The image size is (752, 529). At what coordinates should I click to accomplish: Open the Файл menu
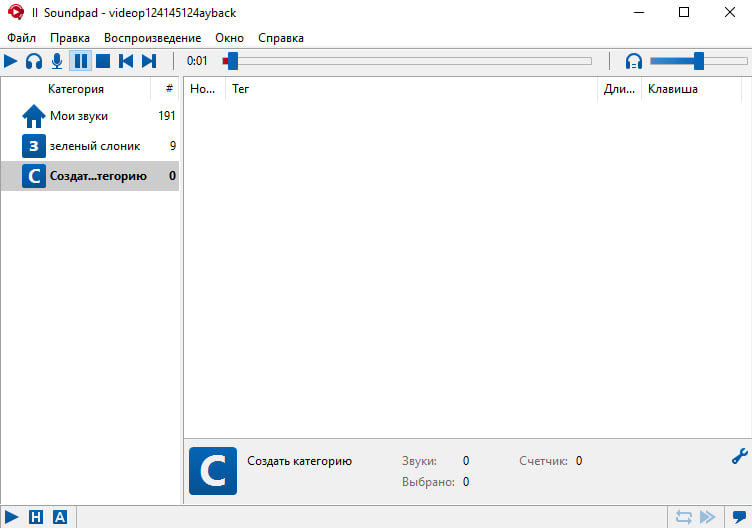click(21, 38)
